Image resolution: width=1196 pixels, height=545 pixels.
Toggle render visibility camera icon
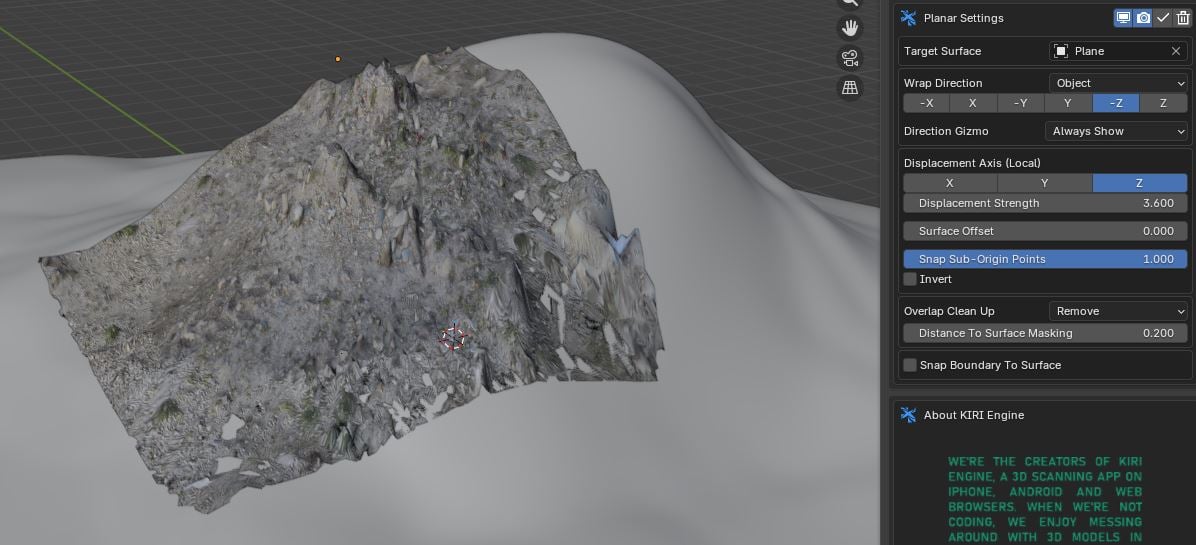[1143, 18]
